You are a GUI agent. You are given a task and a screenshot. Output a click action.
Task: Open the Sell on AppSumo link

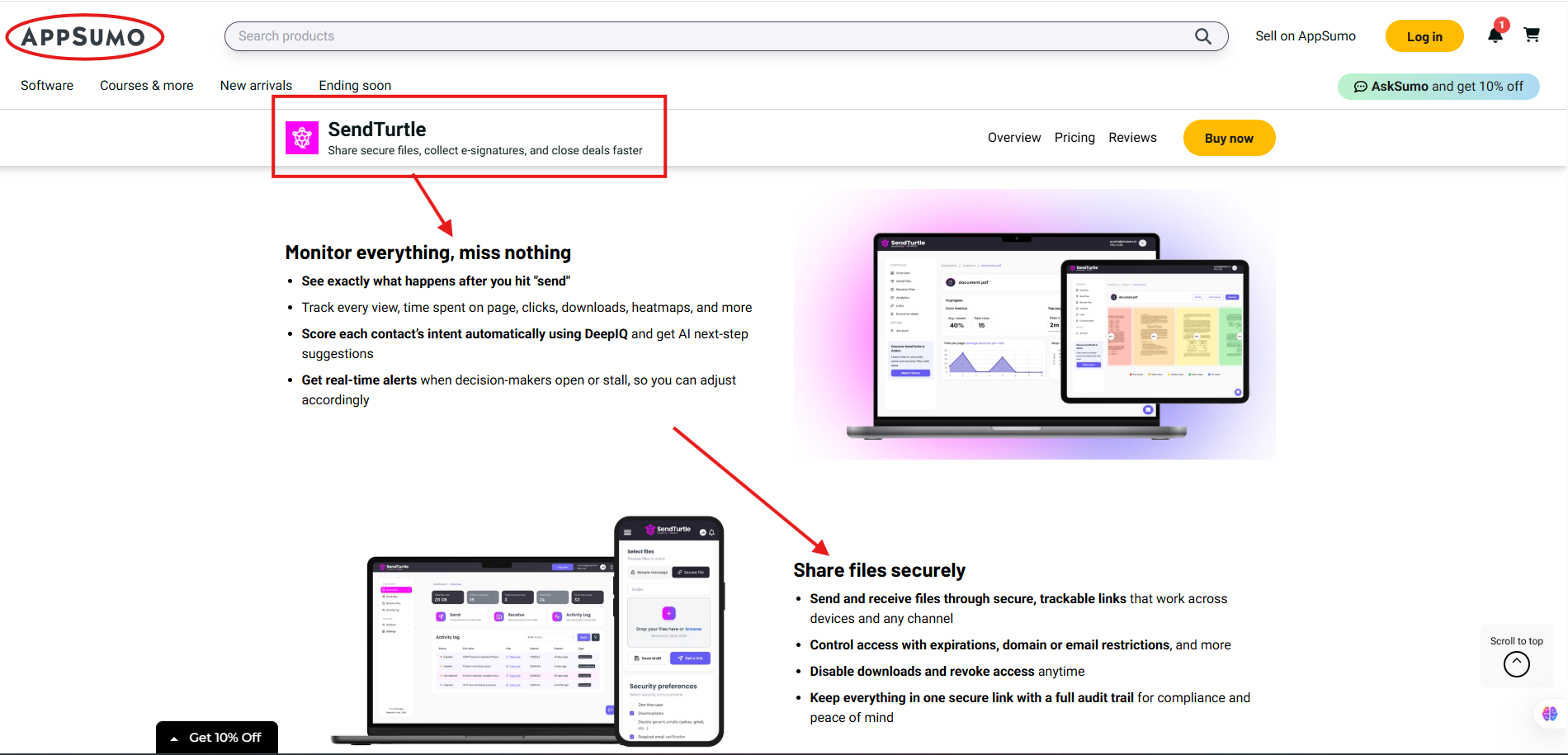click(x=1305, y=36)
